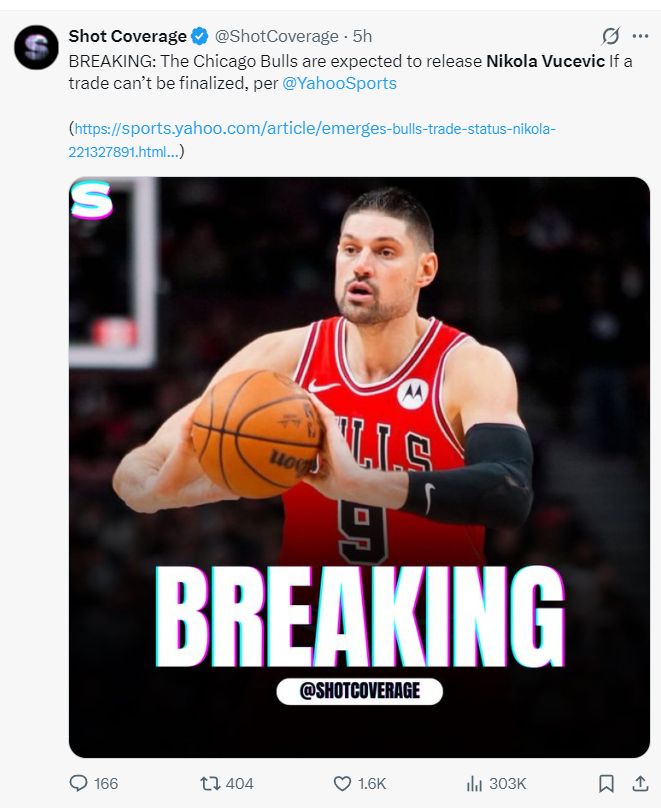Click the Grok icon on the tweet
The image size is (661, 808).
pyautogui.click(x=611, y=36)
